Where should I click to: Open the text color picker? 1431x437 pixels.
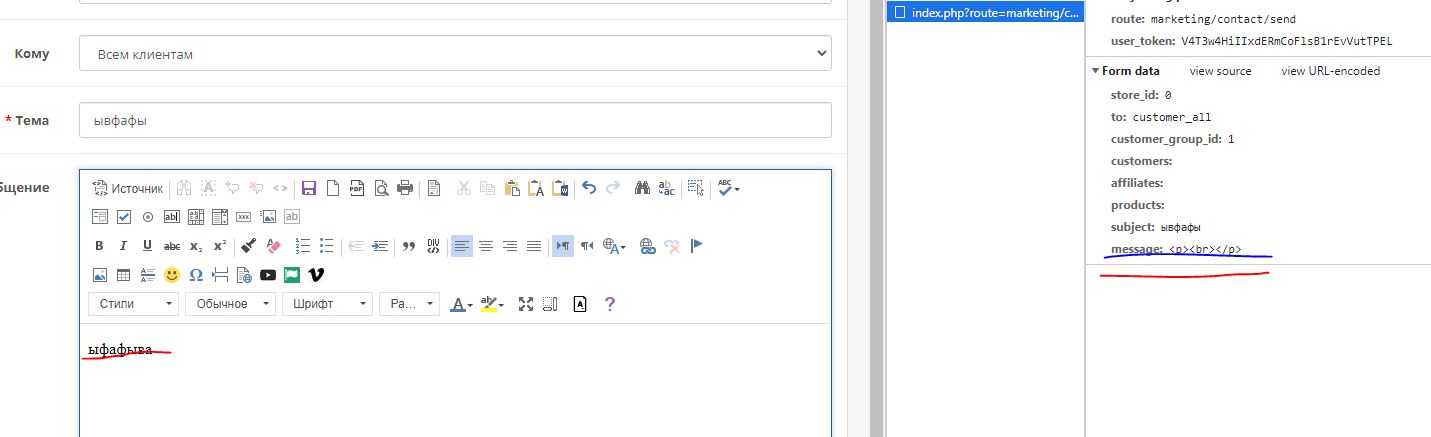(460, 304)
